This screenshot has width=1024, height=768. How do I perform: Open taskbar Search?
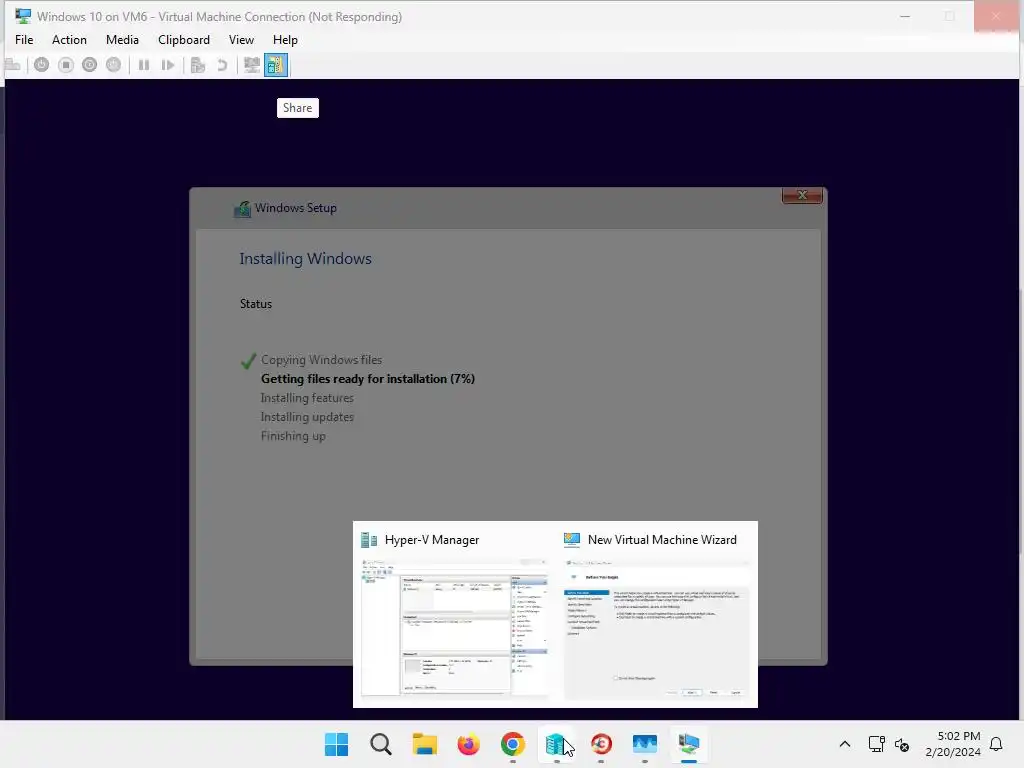(381, 744)
